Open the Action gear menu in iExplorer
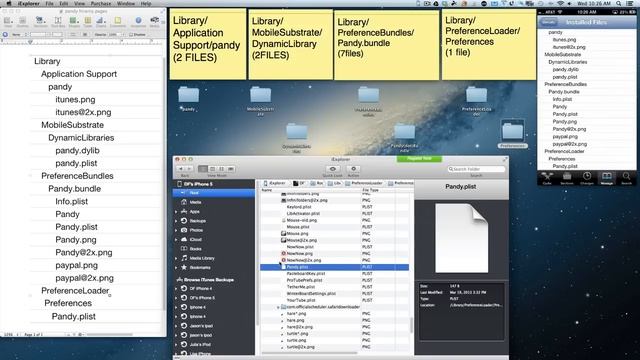The image size is (640, 360). (x=353, y=169)
